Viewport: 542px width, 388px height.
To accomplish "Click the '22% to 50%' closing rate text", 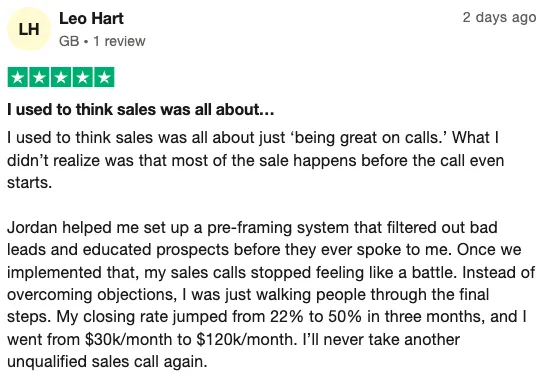I will (x=316, y=317).
